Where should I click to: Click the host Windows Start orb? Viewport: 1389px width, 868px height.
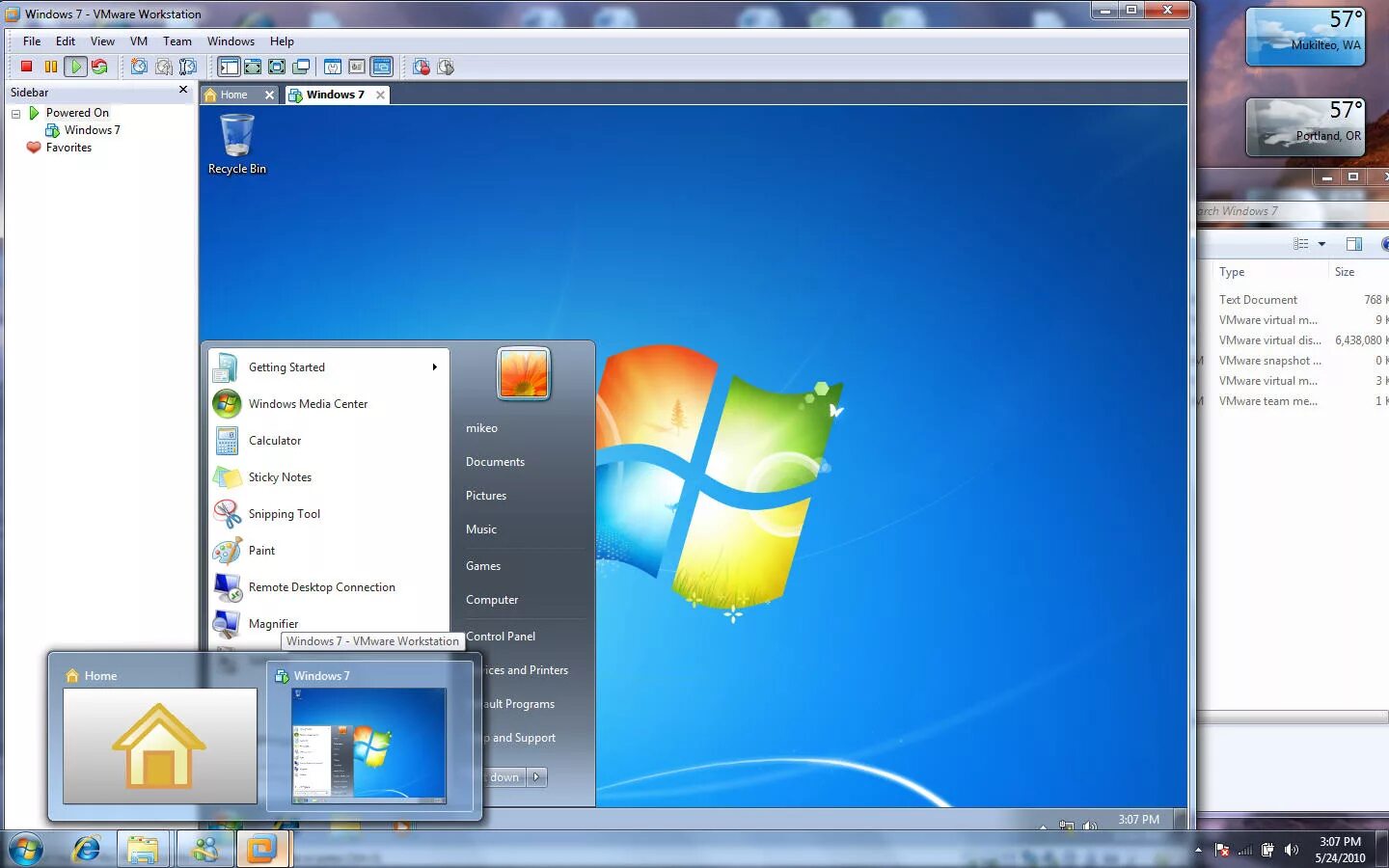(26, 850)
